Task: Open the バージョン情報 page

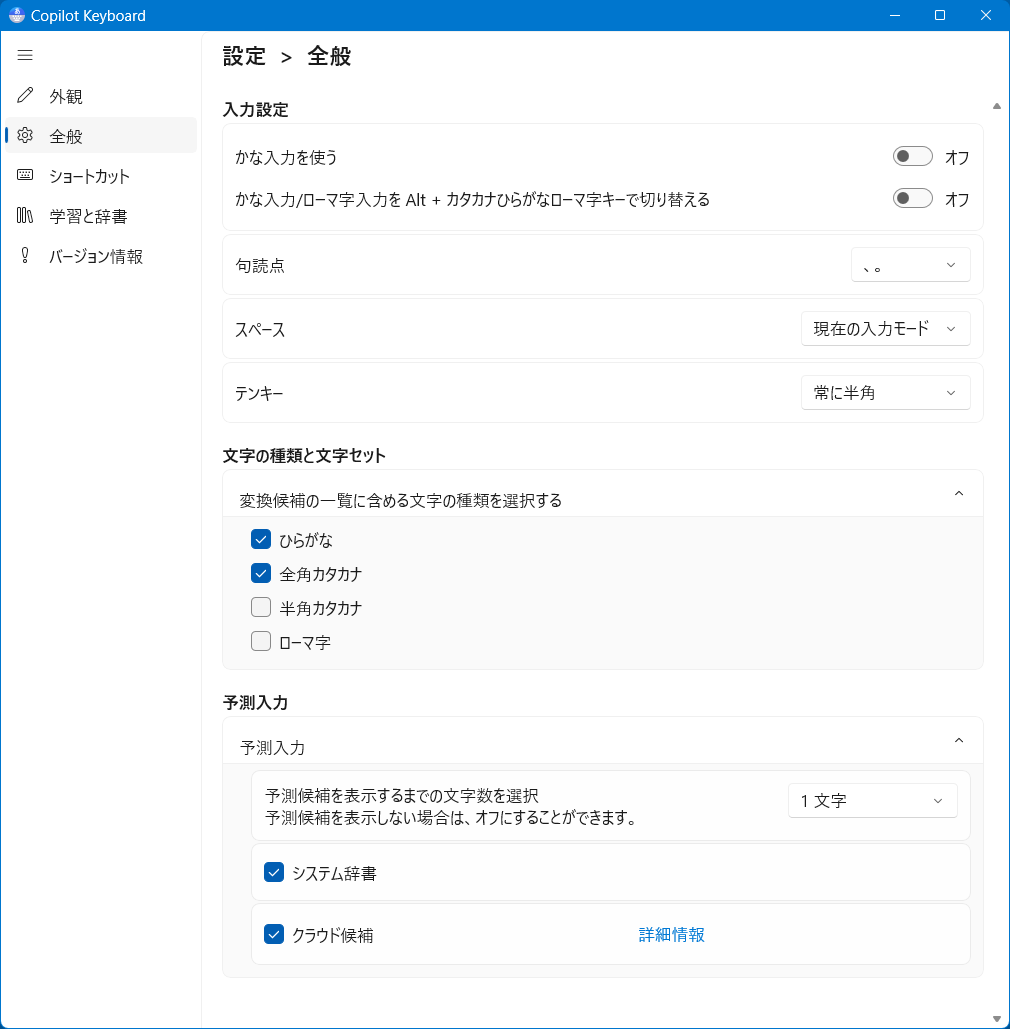Action: click(x=101, y=255)
